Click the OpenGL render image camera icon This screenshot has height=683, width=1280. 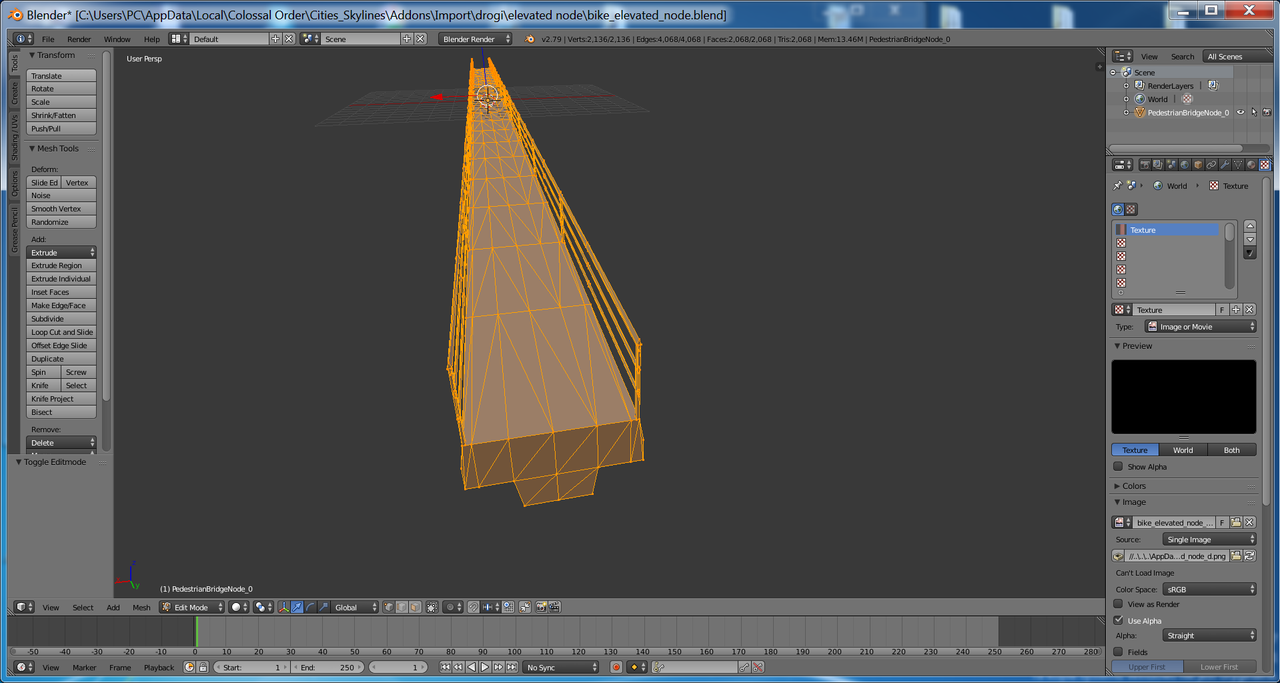click(x=541, y=607)
